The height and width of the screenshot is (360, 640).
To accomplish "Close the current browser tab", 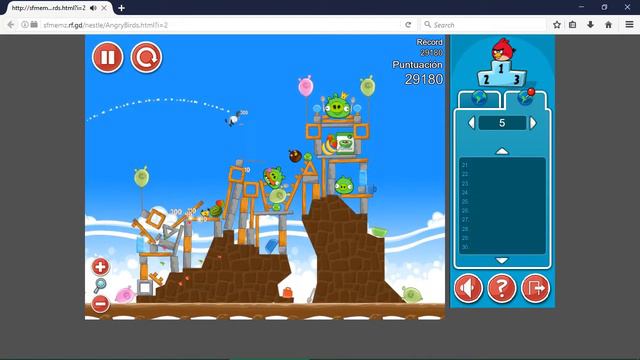I will 104,8.
